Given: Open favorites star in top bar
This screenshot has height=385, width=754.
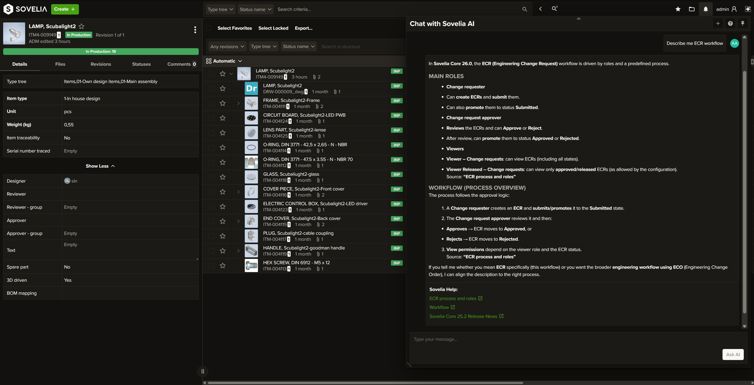Looking at the screenshot, I should click(678, 9).
